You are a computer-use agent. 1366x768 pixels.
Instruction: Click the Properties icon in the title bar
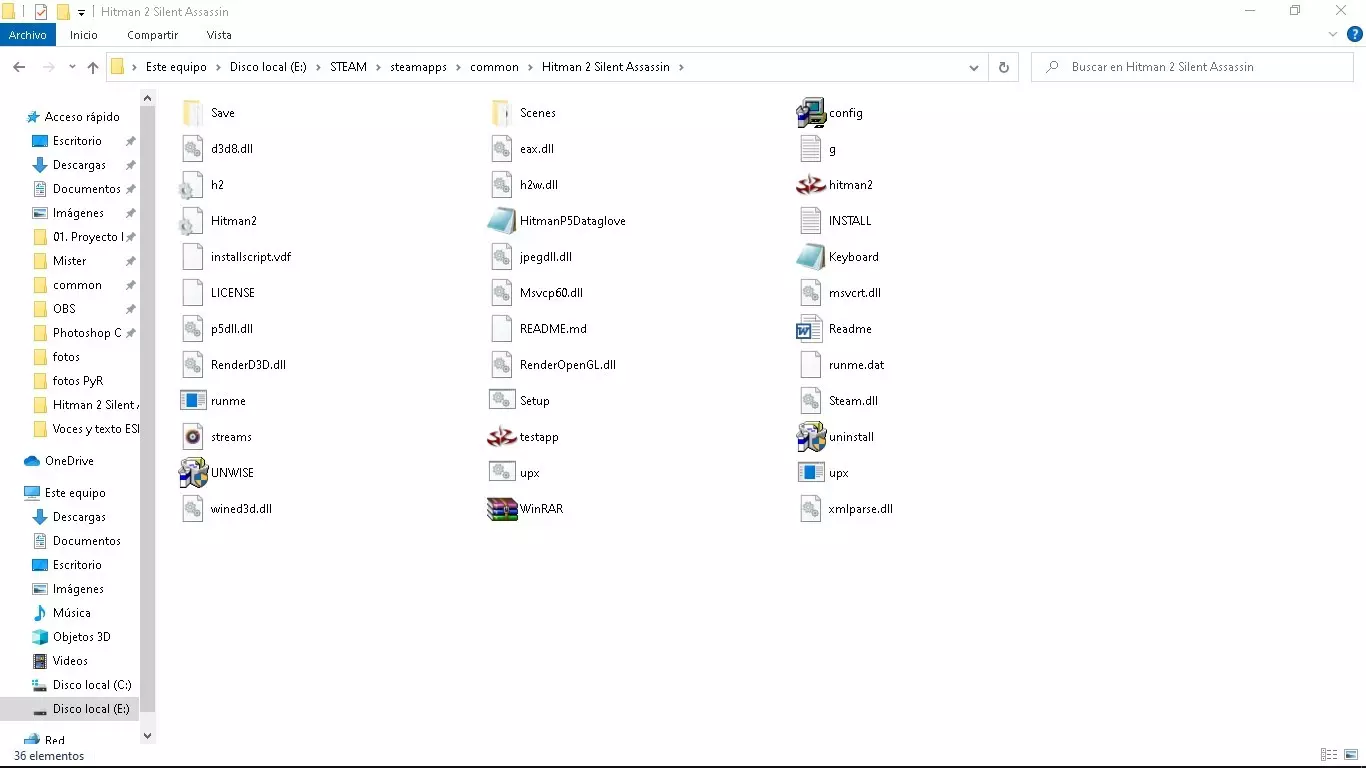[x=41, y=12]
